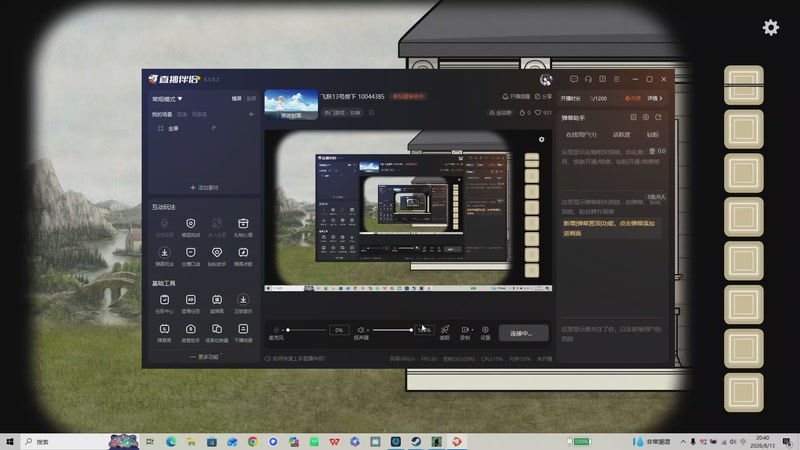
Task: Mute the microphone icon next to 麦克风 slider
Action: [276, 330]
